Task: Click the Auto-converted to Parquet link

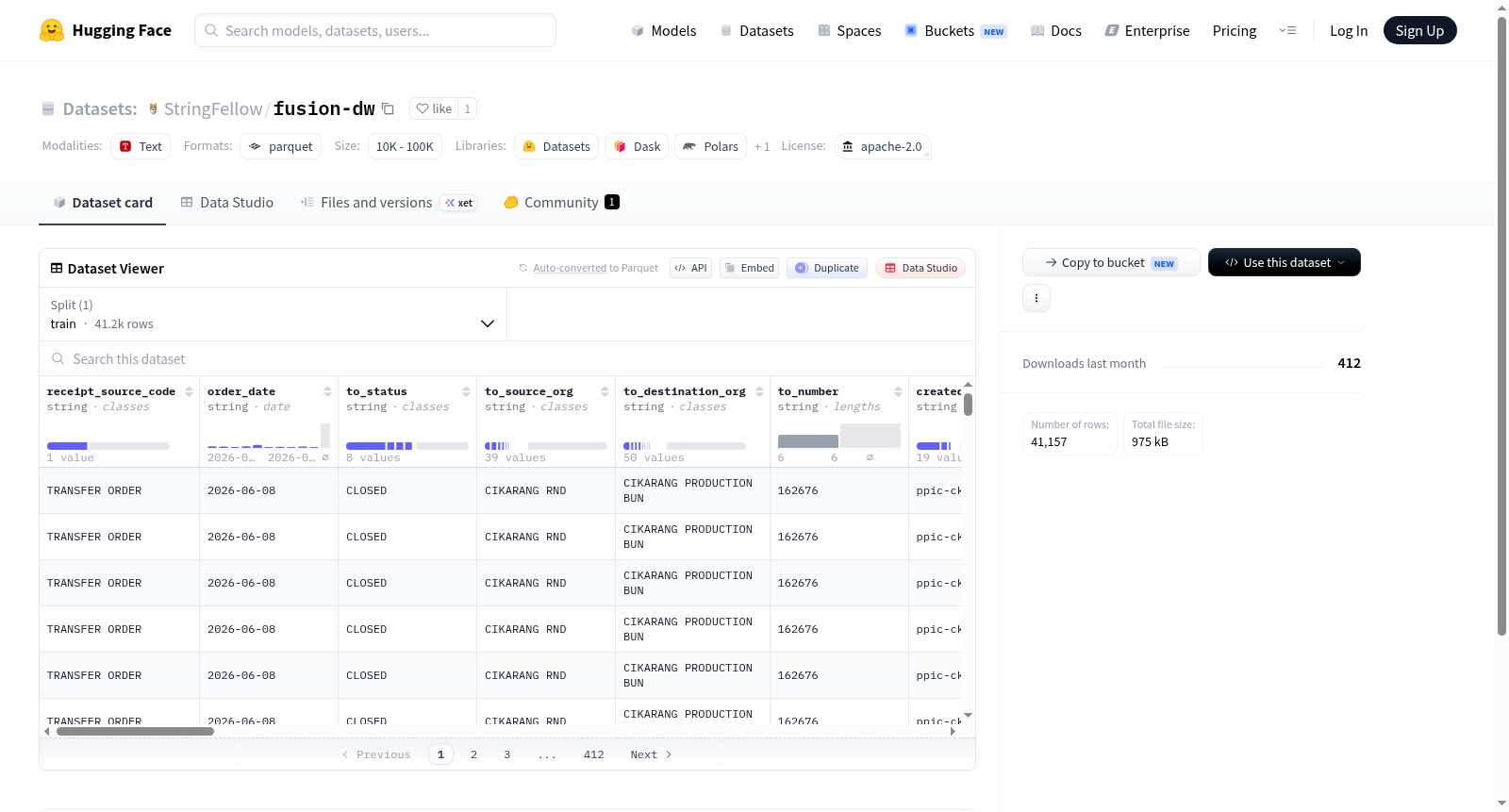Action: [x=570, y=268]
